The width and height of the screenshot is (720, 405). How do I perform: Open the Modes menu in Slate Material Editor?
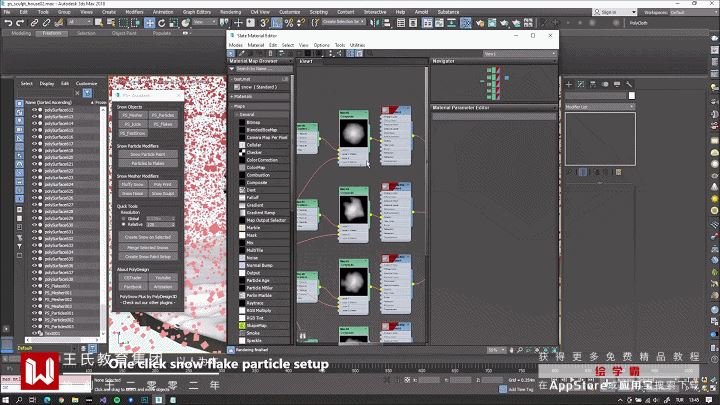pyautogui.click(x=236, y=45)
